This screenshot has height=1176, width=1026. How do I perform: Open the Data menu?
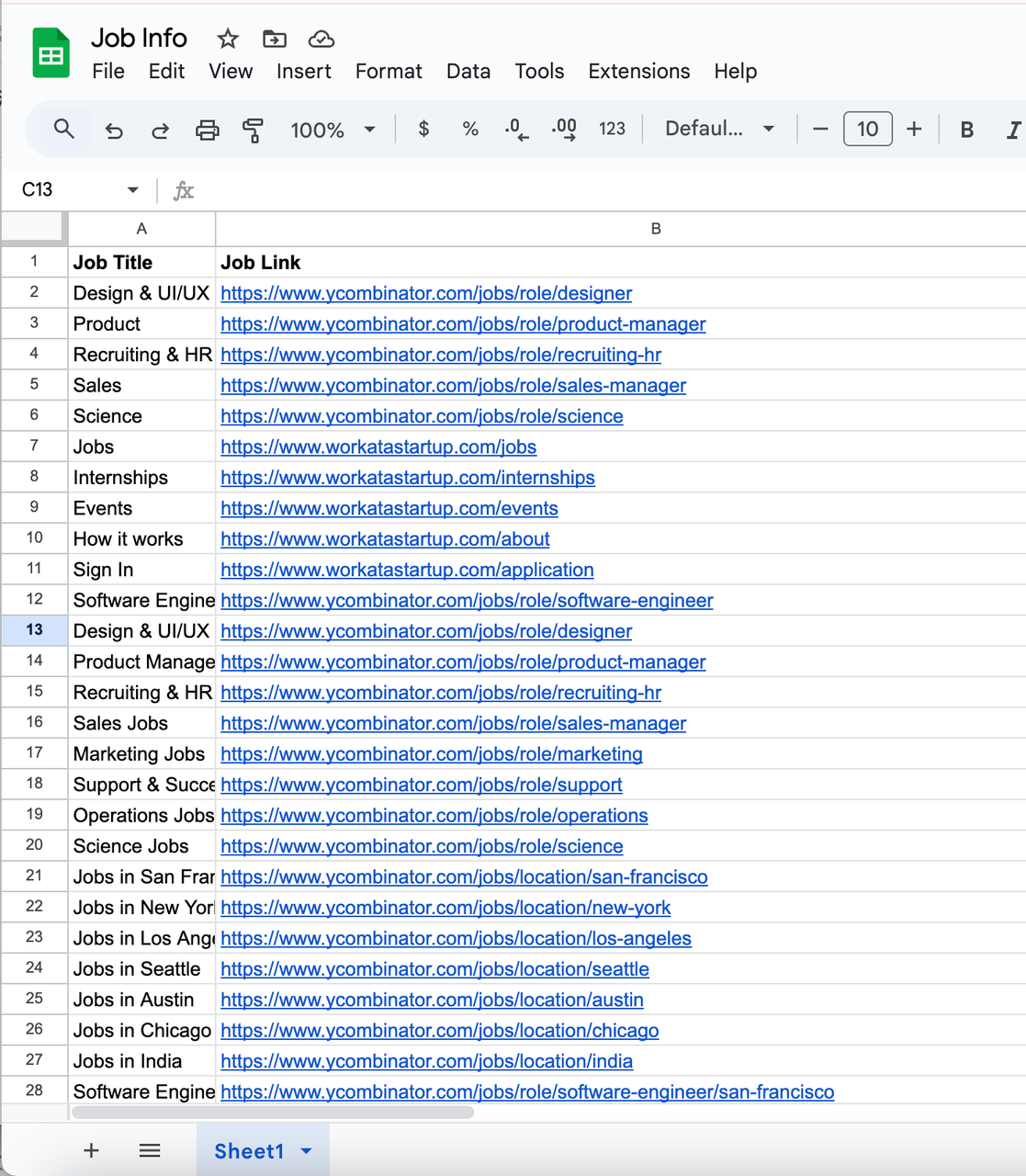click(468, 71)
